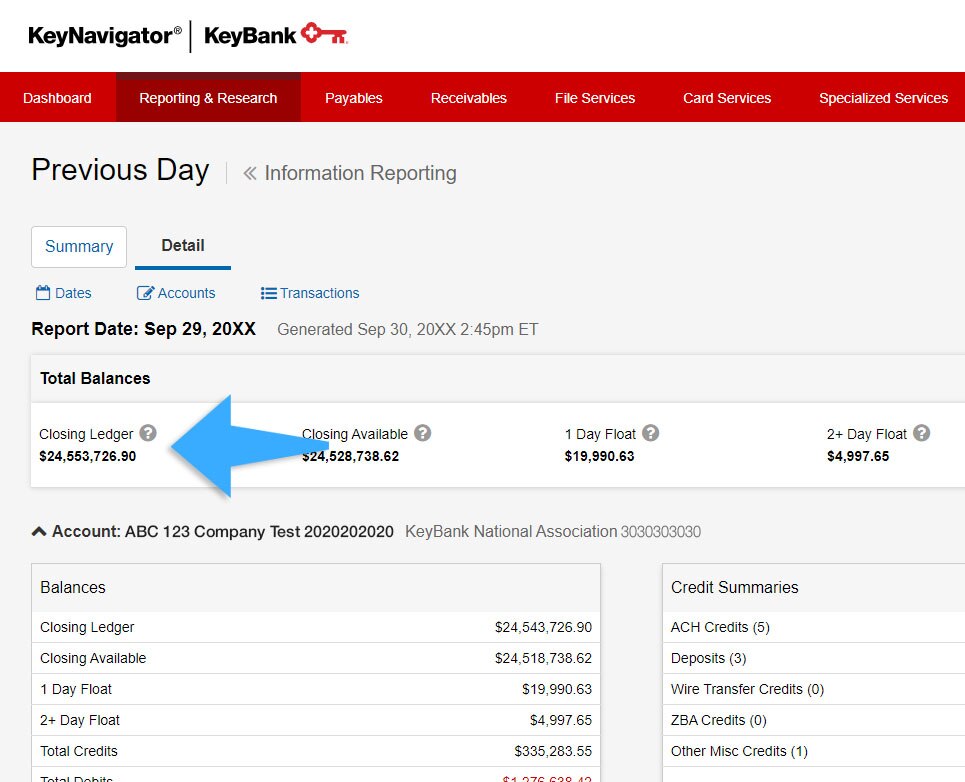Open the Payables menu

point(354,98)
